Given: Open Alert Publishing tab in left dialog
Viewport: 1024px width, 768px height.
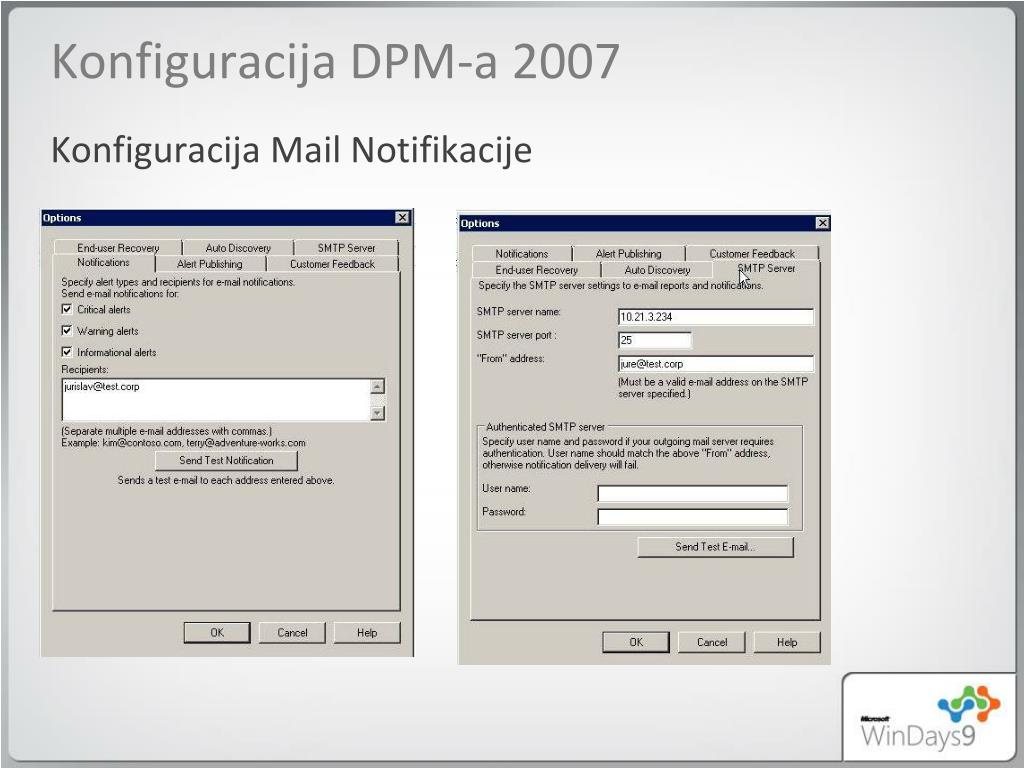Looking at the screenshot, I should pyautogui.click(x=210, y=264).
